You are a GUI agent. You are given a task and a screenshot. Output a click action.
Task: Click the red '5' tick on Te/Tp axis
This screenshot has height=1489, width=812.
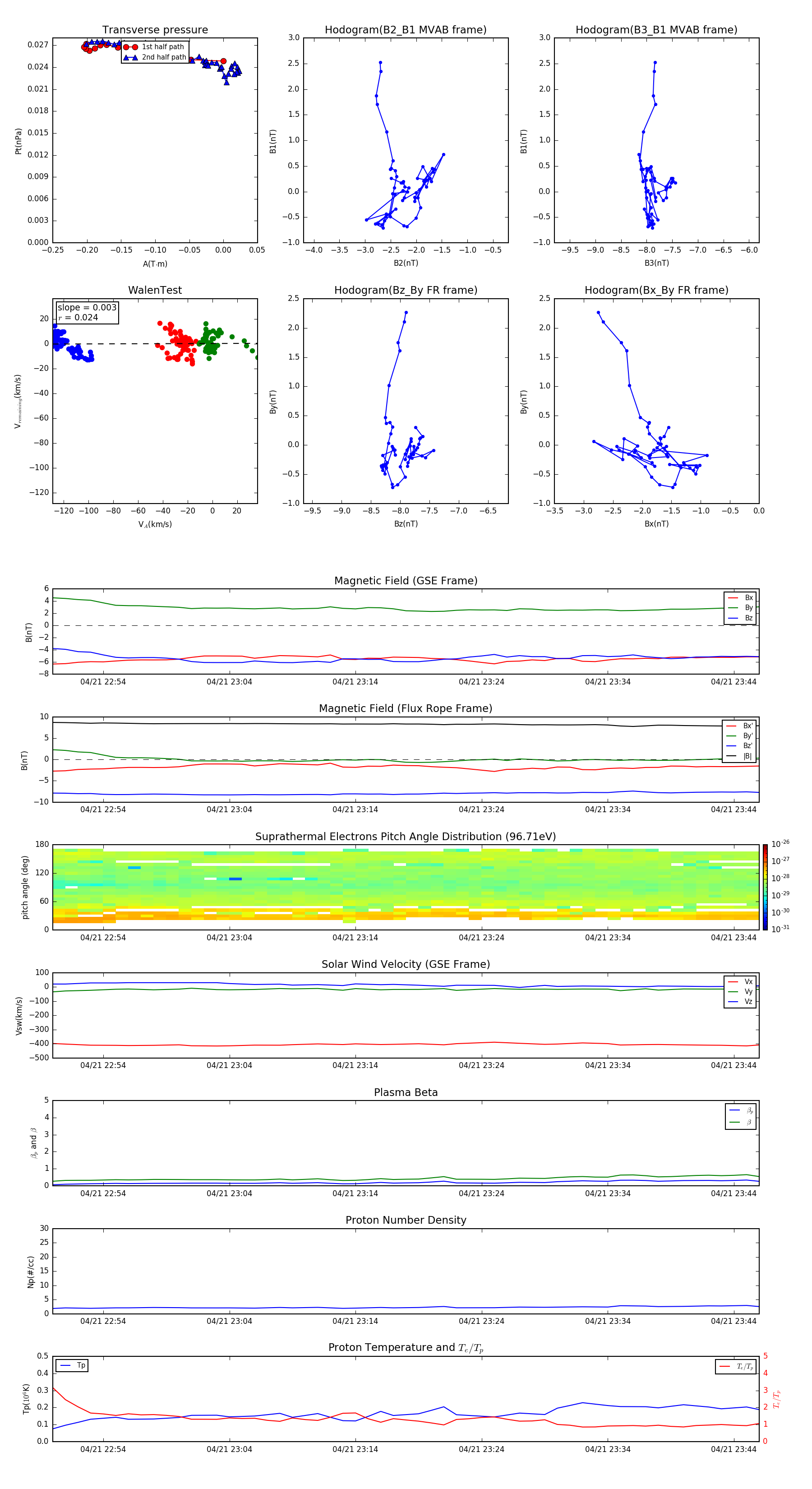(765, 1356)
